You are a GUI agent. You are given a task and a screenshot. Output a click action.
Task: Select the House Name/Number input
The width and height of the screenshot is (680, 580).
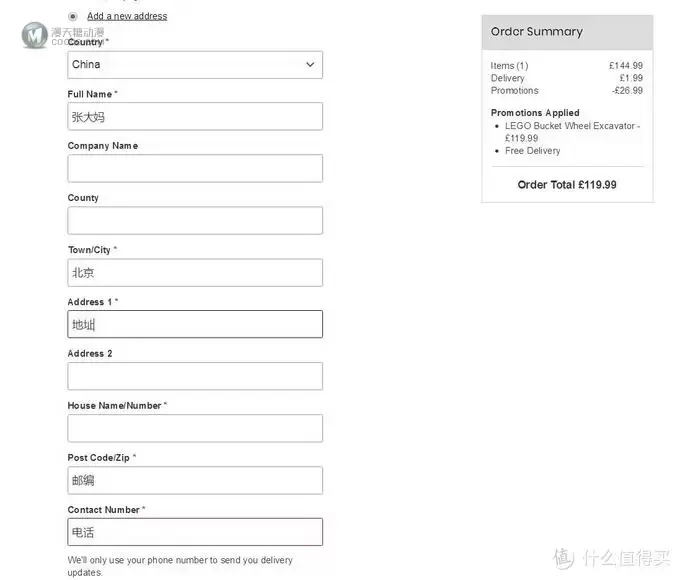point(195,428)
